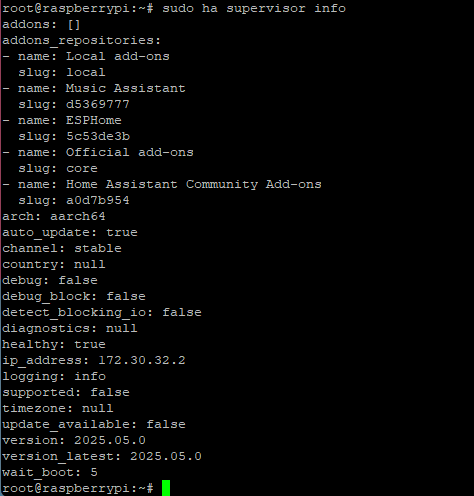Click the wait_boot value 5
This screenshot has width=474, height=496.
point(94,472)
